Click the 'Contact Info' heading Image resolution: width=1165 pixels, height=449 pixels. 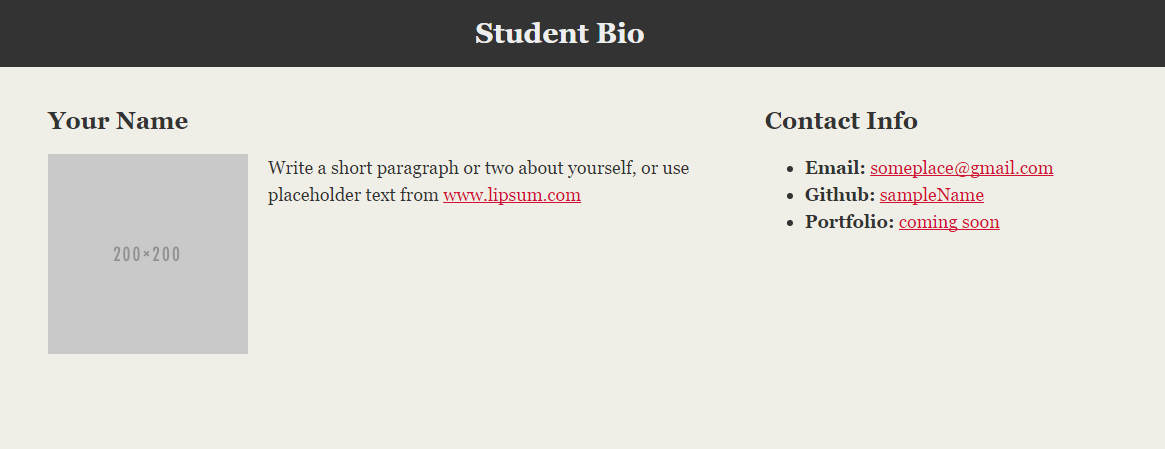[x=841, y=121]
